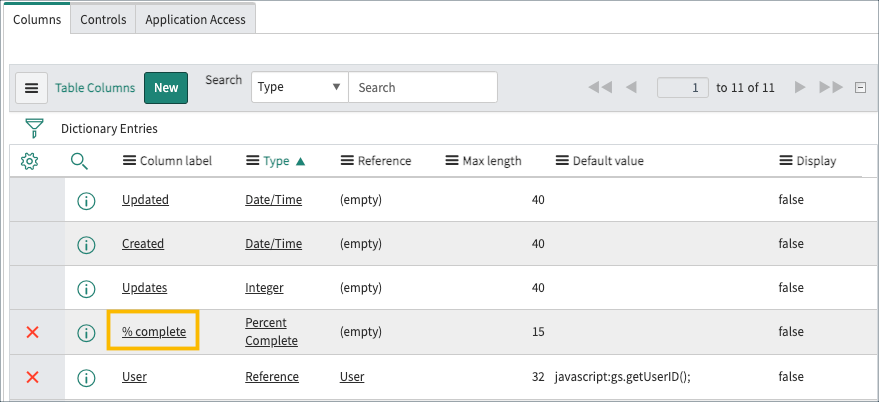Open the list hamburger menu button
This screenshot has width=879, height=402.
click(x=31, y=88)
